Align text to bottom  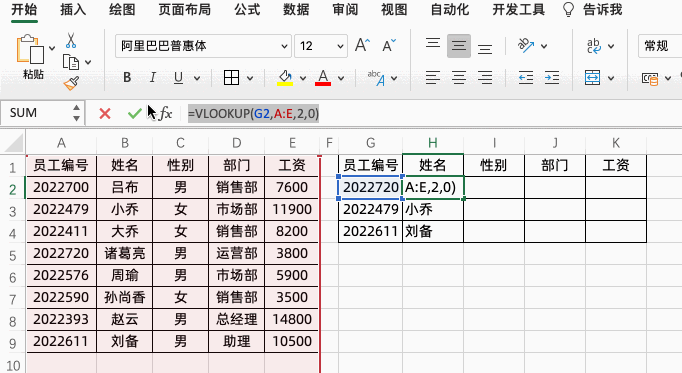tap(485, 49)
